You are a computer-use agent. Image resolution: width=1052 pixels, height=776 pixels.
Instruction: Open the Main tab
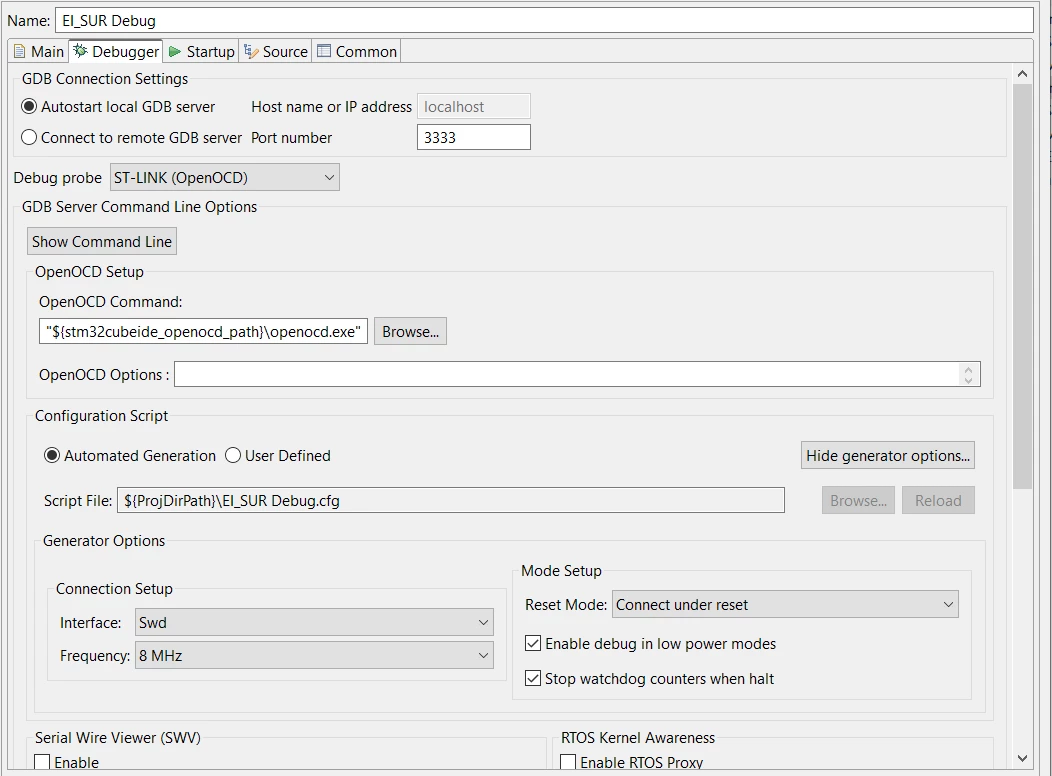click(x=39, y=52)
